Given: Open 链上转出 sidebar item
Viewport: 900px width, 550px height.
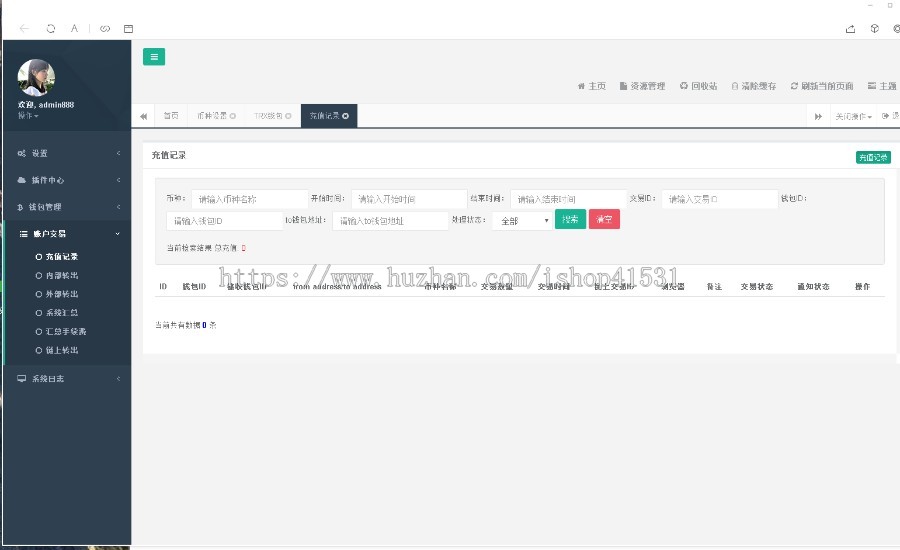Looking at the screenshot, I should [61, 350].
